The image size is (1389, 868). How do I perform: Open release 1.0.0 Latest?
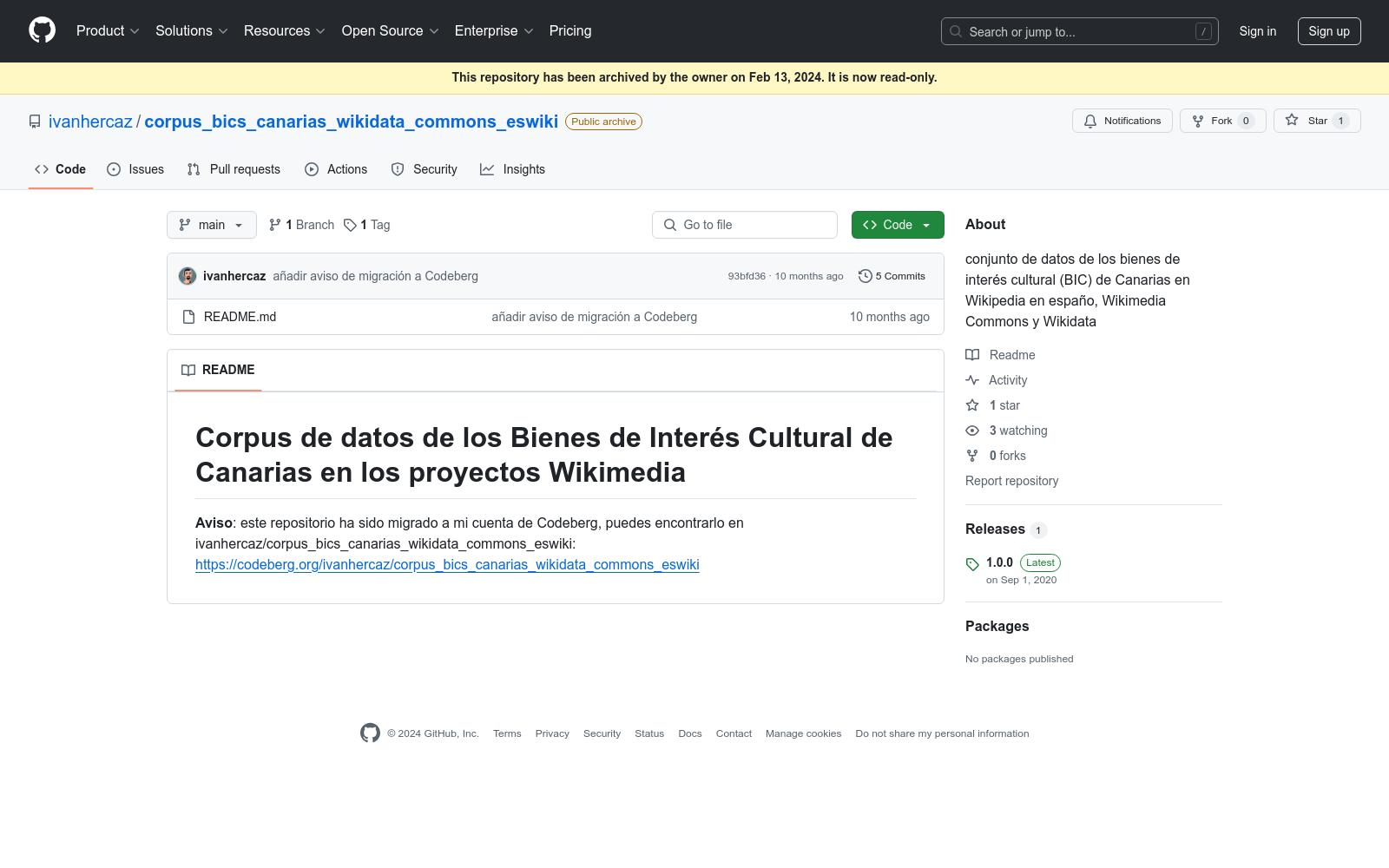[1023, 562]
